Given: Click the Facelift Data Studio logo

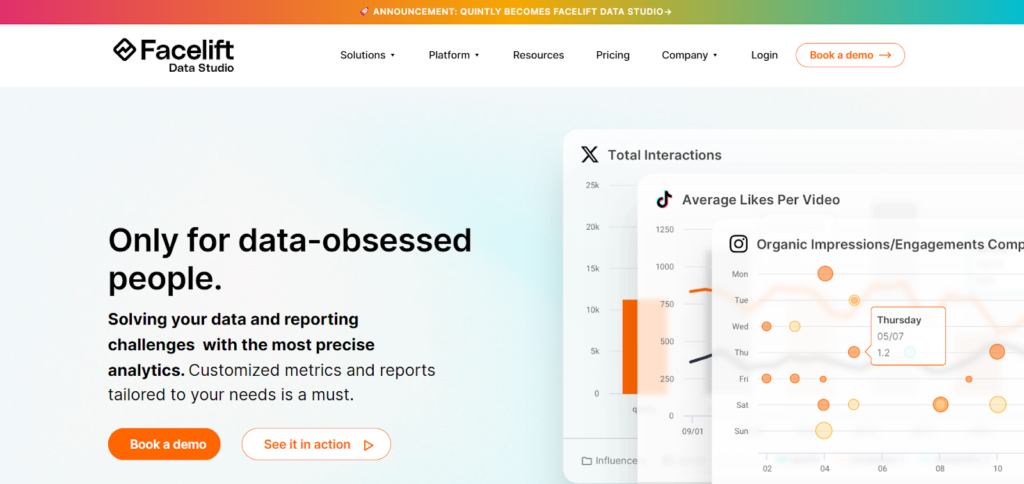Looking at the screenshot, I should click(173, 55).
